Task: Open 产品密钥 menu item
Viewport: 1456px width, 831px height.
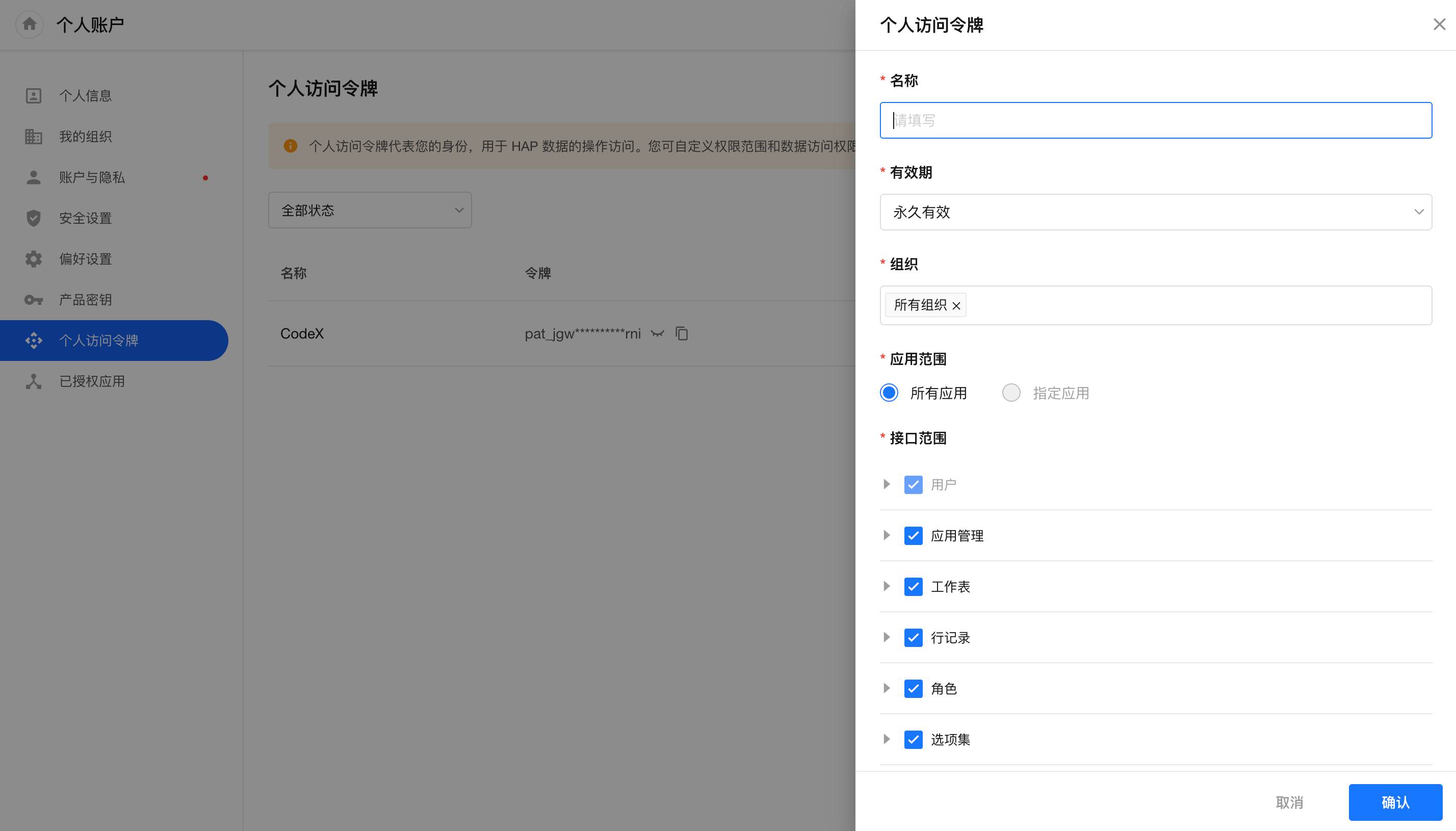Action: (x=114, y=300)
